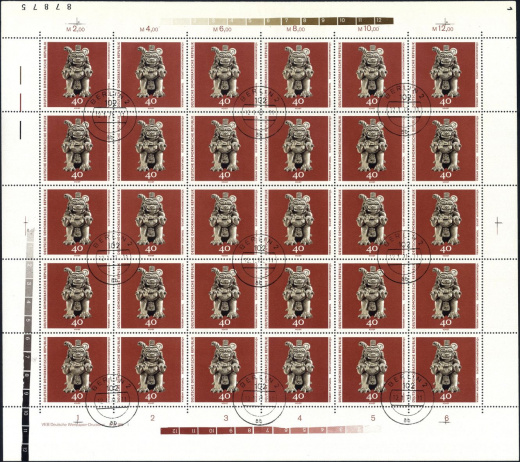Select the 40 stamp below the M 2,00 label
The width and height of the screenshot is (520, 462).
(77, 74)
